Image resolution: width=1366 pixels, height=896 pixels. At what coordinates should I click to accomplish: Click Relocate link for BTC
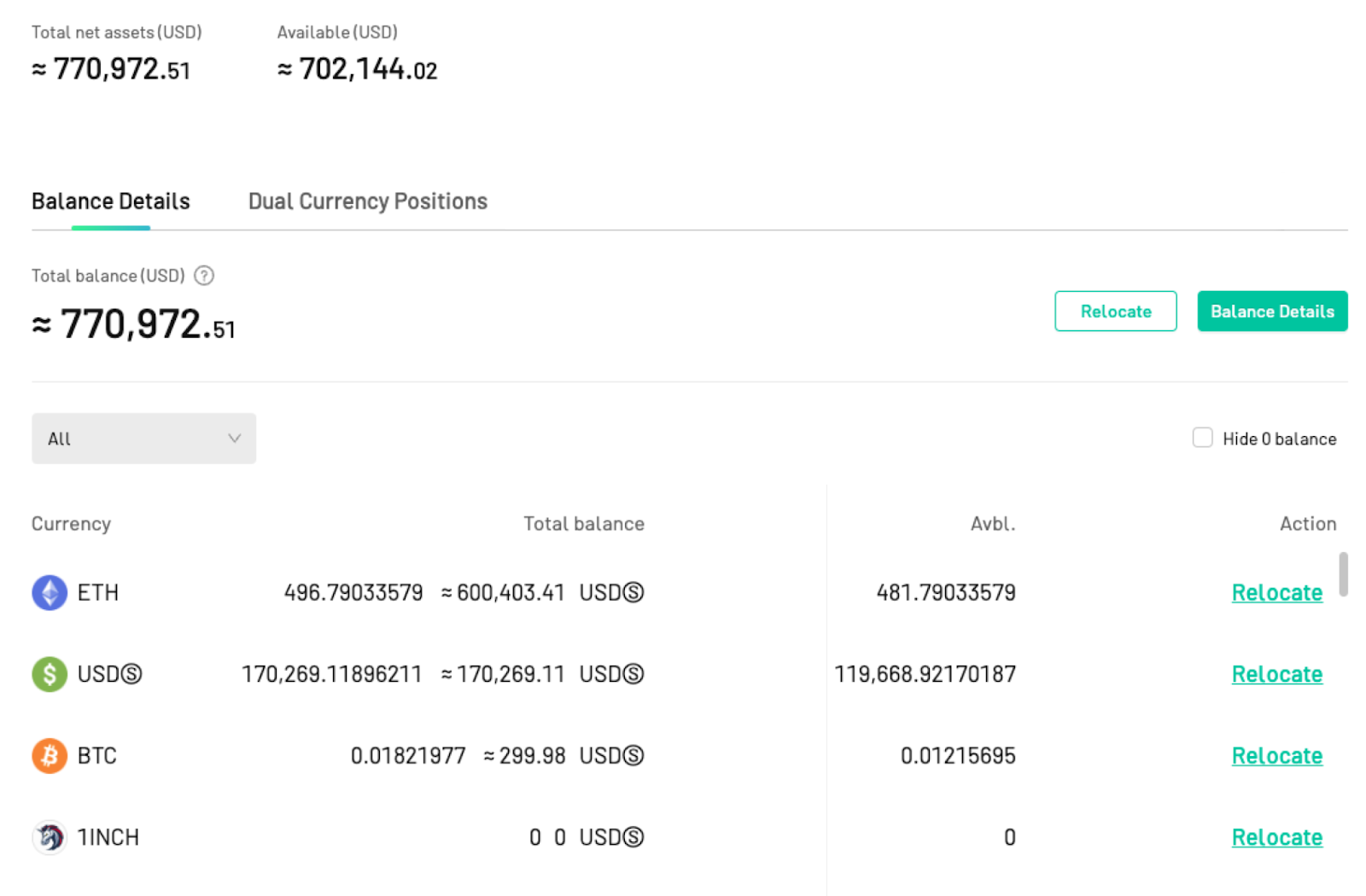[1277, 756]
